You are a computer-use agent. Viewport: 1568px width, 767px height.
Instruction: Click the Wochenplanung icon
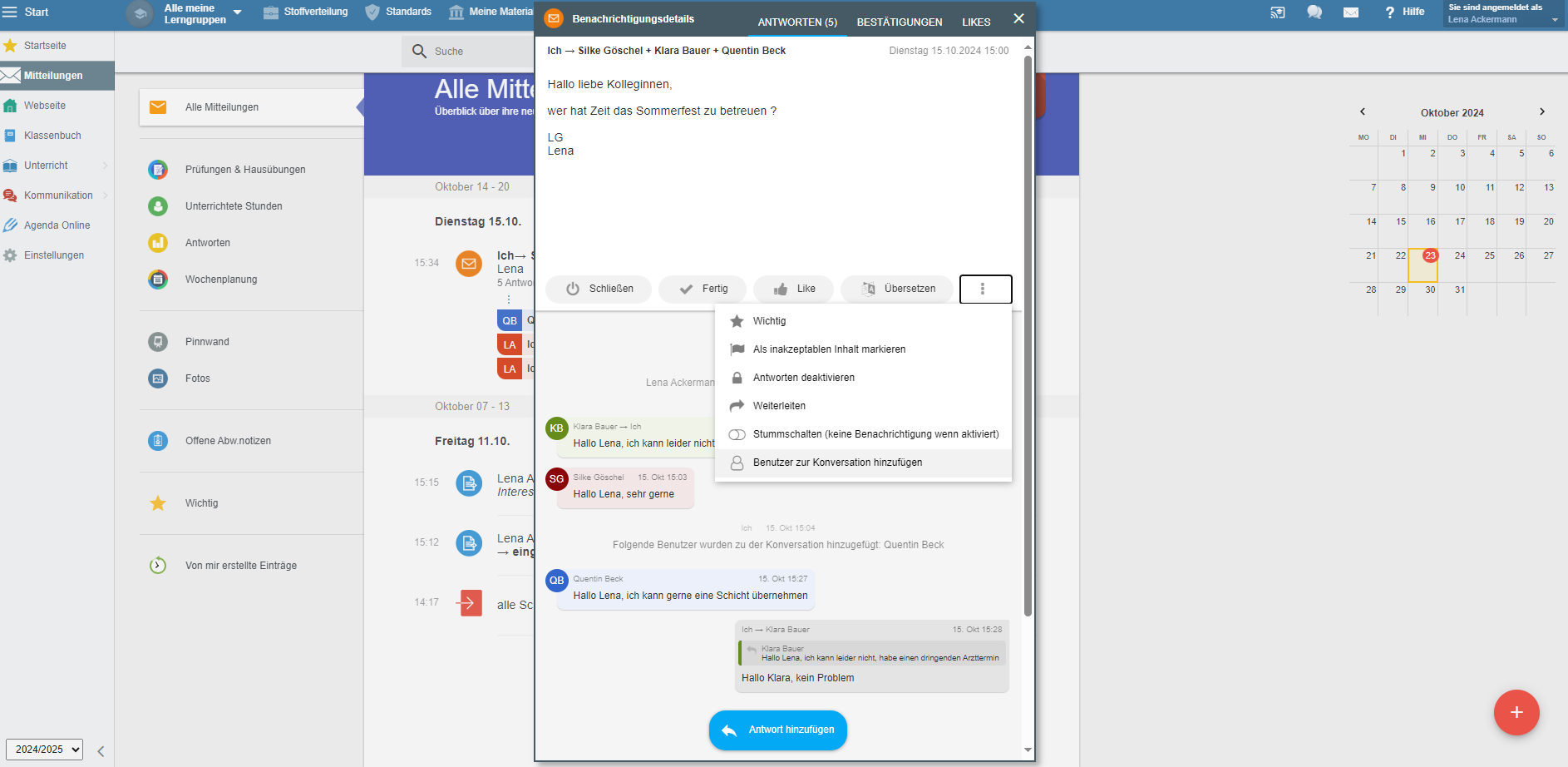[x=158, y=280]
